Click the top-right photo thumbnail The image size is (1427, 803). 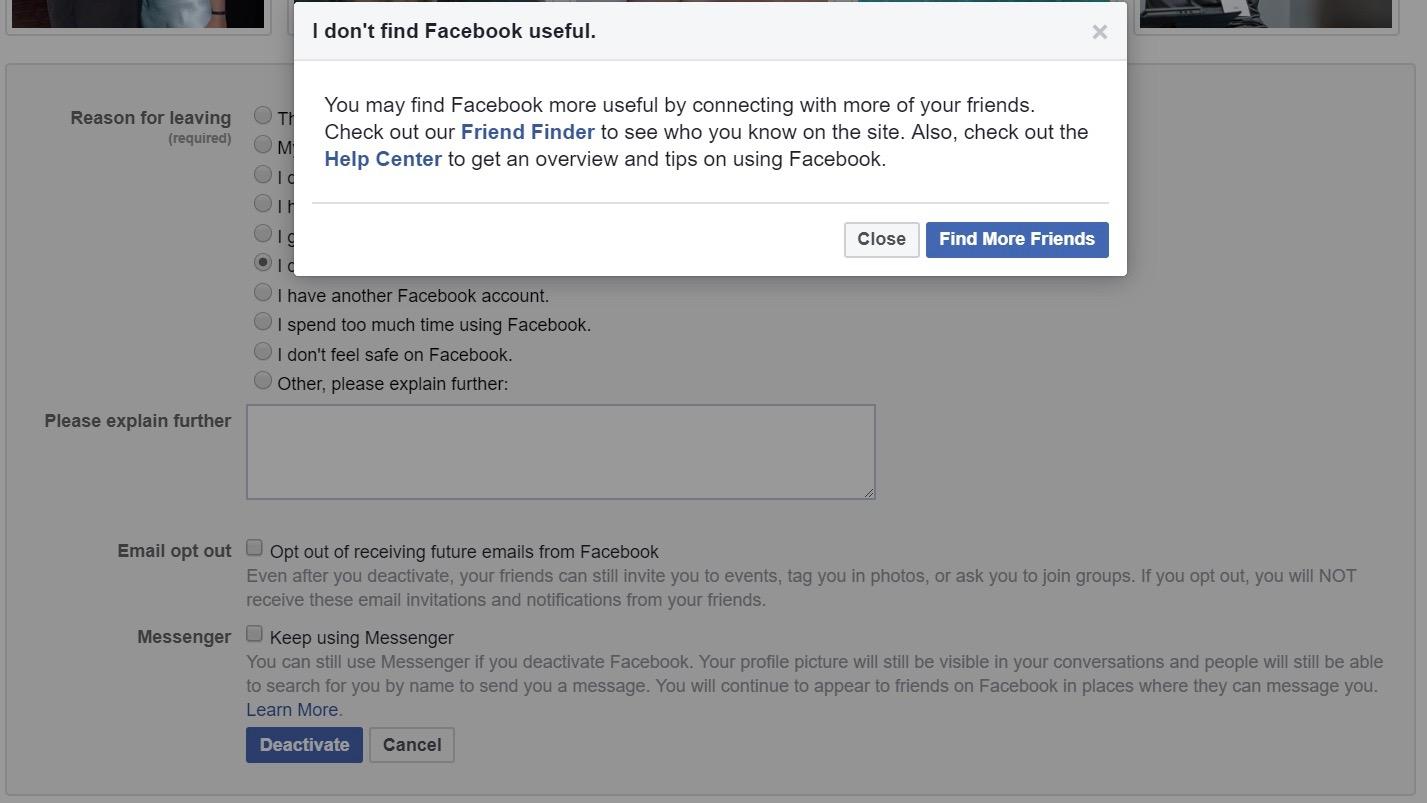click(1265, 13)
